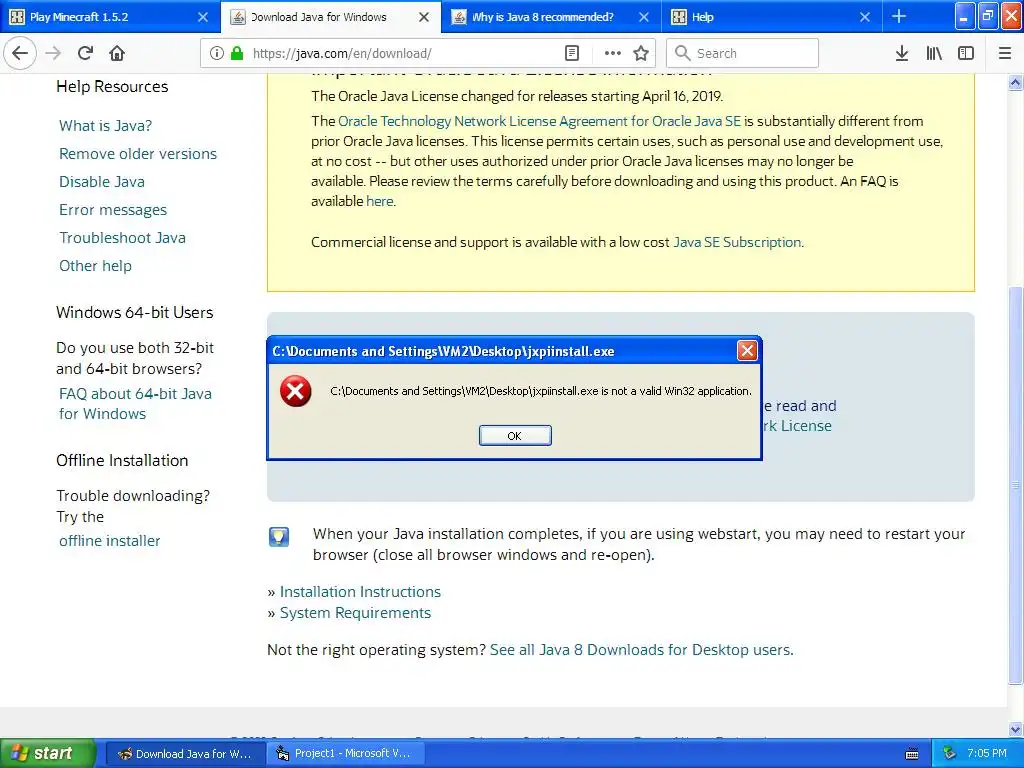This screenshot has height=768, width=1024.
Task: Click the green secure padlock icon
Action: coord(237,53)
